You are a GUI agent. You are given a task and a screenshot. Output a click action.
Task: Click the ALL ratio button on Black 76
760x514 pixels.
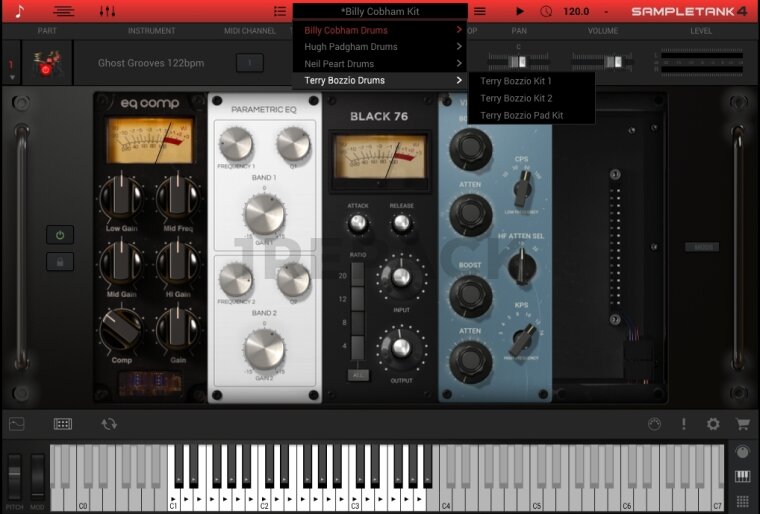(x=357, y=375)
